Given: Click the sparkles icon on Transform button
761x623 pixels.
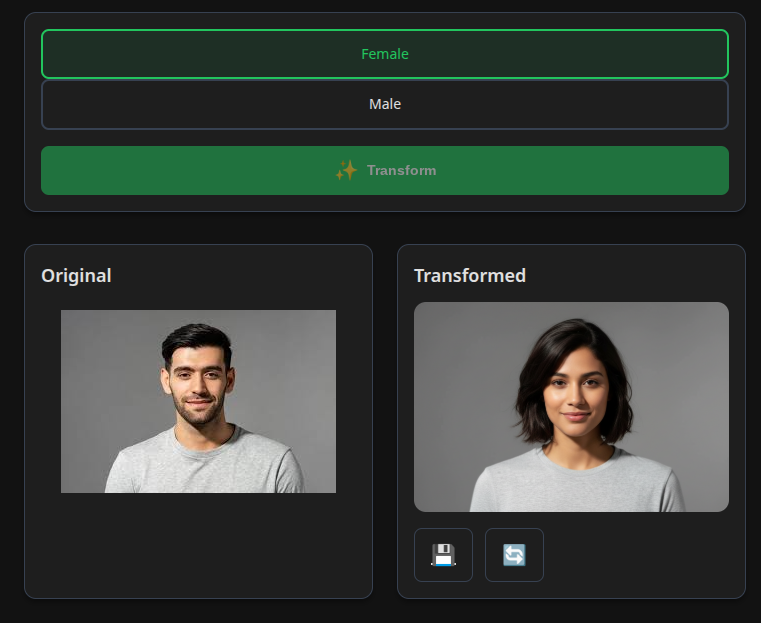Looking at the screenshot, I should 347,170.
